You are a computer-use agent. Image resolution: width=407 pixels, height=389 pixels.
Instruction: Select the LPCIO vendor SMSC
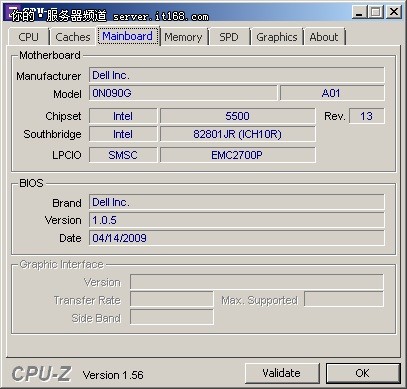click(x=123, y=155)
